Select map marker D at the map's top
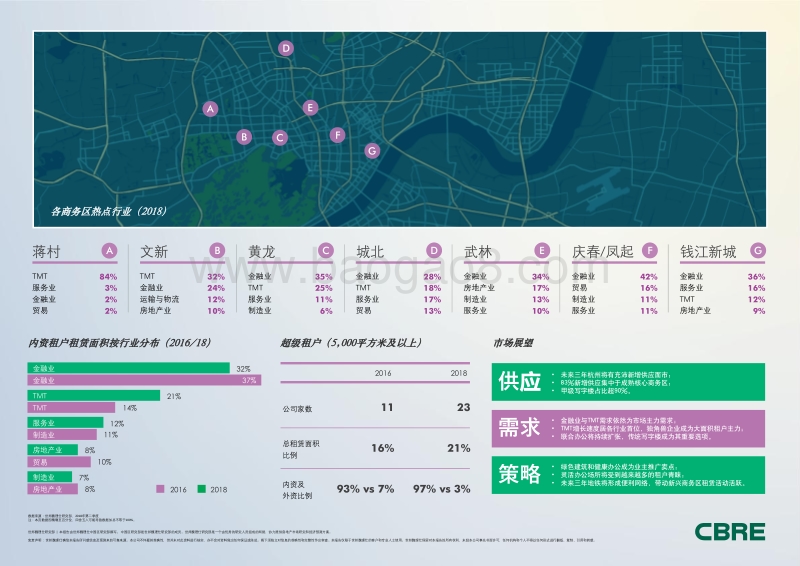 (x=286, y=48)
